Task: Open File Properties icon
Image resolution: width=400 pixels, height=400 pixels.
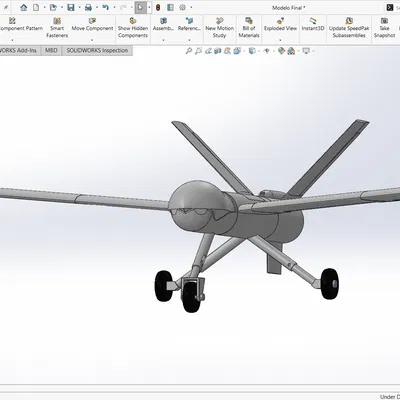Action: pos(170,7)
